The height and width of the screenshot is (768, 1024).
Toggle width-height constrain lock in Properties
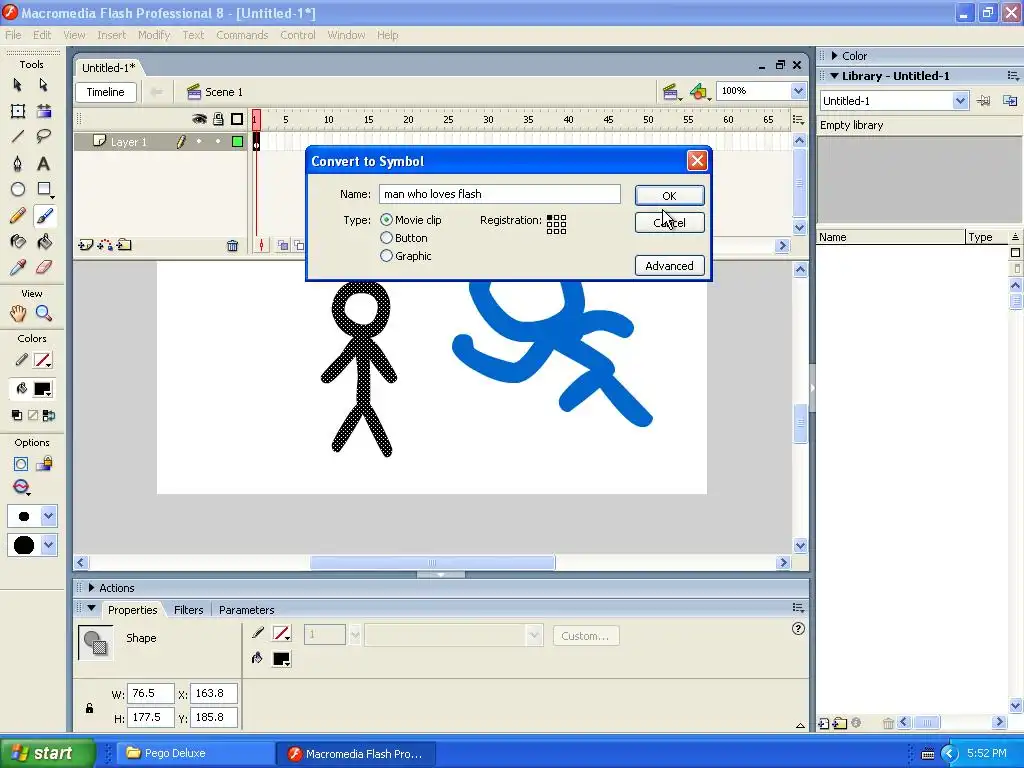[x=89, y=708]
